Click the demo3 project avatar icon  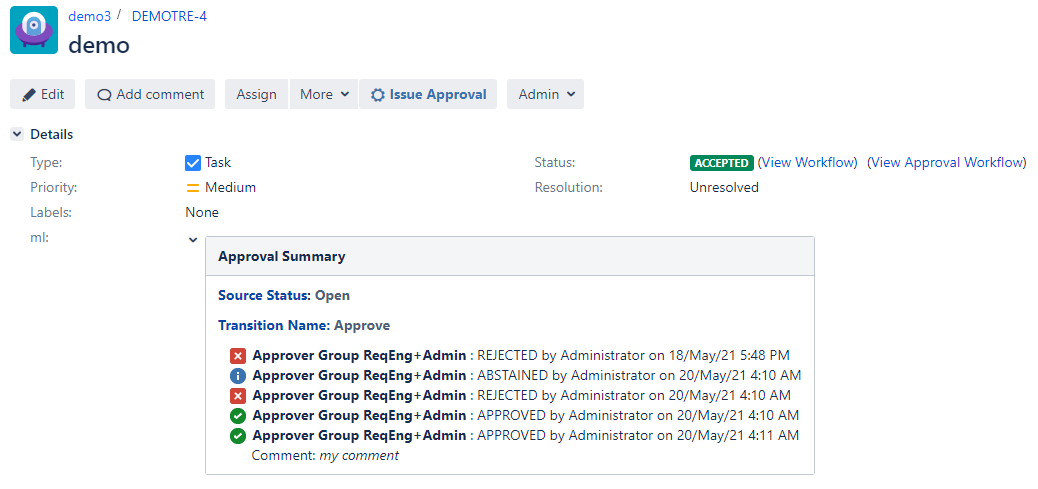pos(34,30)
